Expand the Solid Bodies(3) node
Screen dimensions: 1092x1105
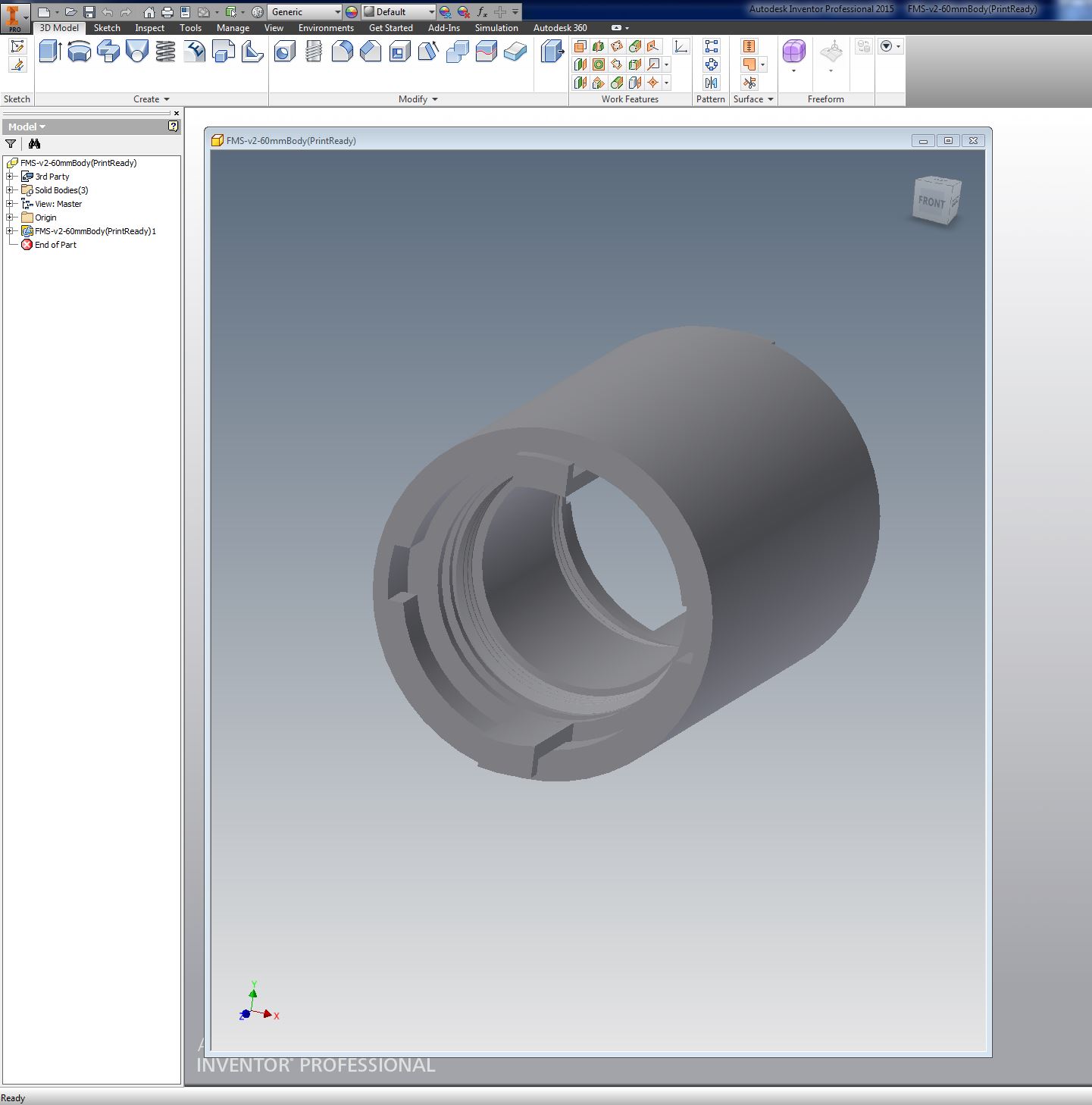click(11, 190)
